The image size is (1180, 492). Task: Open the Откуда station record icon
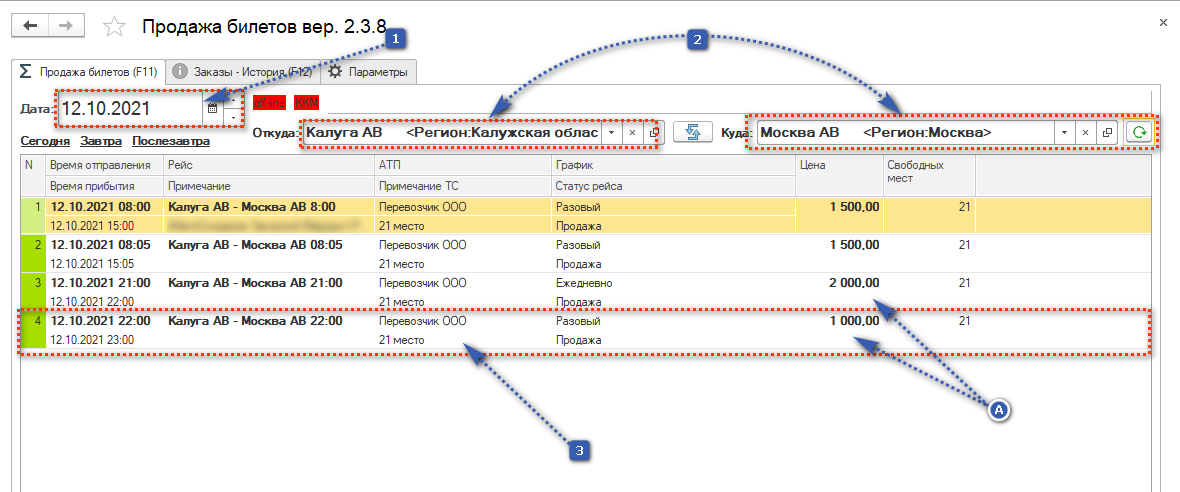tap(654, 132)
